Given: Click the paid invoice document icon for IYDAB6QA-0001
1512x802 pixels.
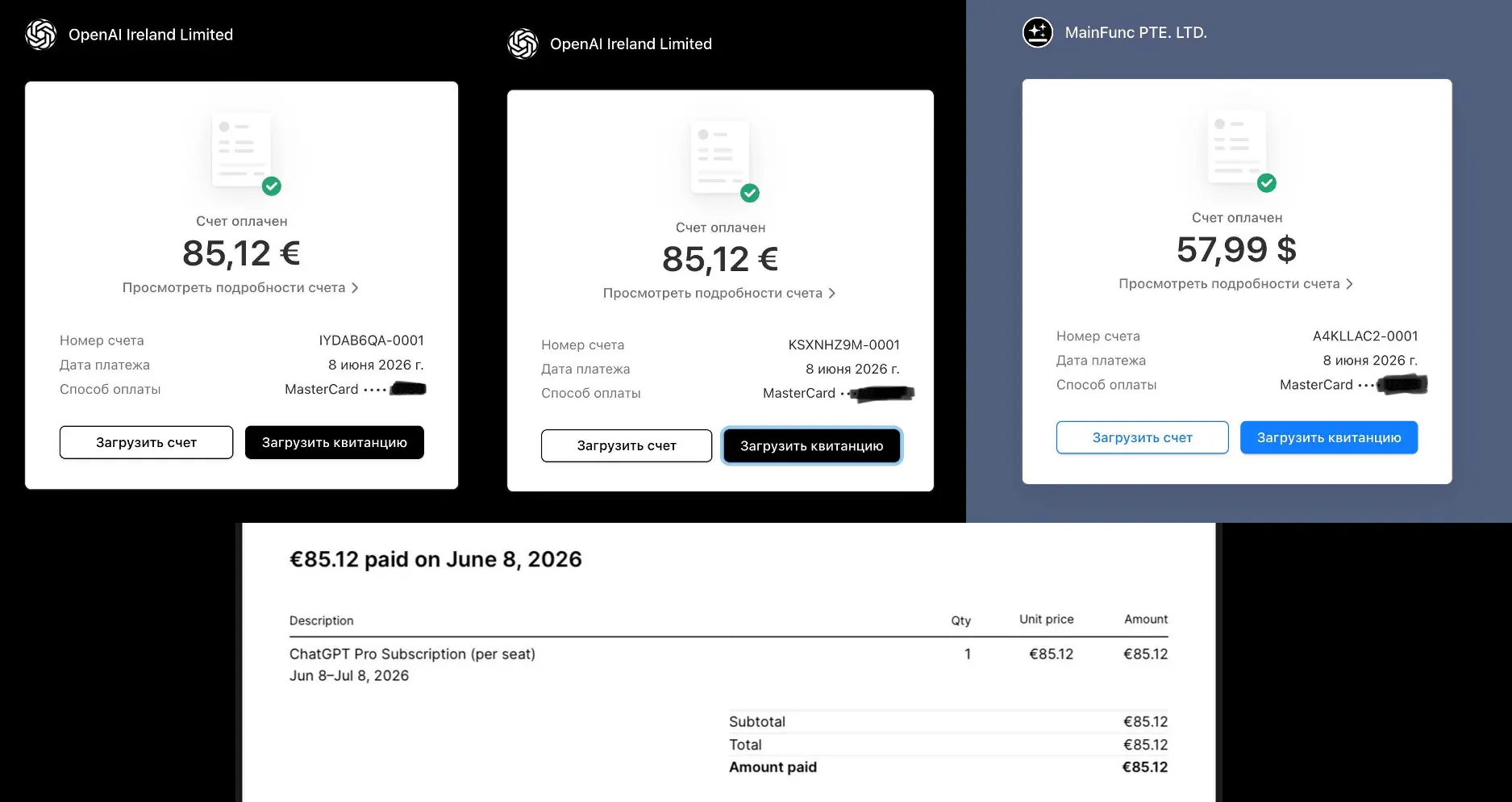Looking at the screenshot, I should (x=245, y=153).
